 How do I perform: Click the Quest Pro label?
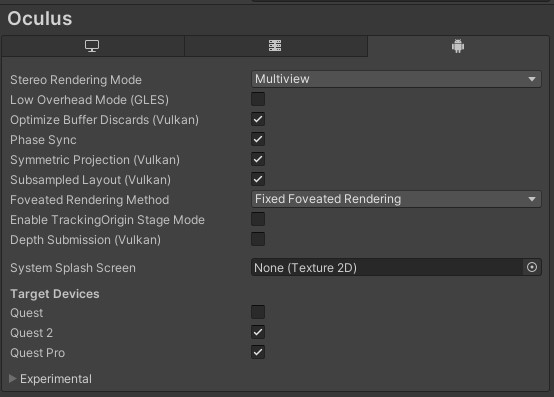click(x=38, y=353)
